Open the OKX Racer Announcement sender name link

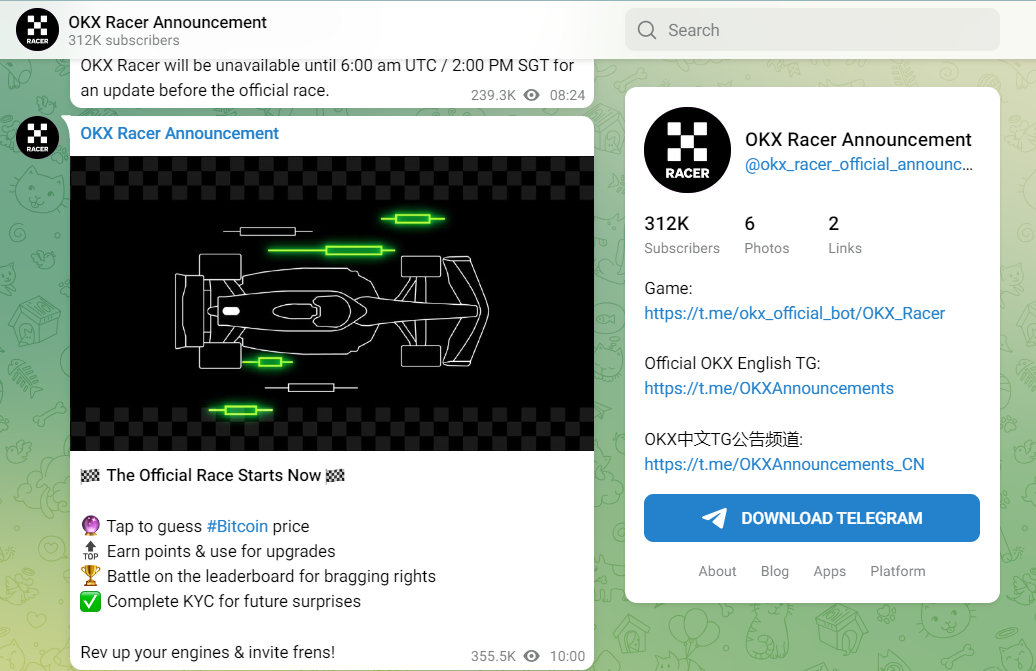click(180, 133)
